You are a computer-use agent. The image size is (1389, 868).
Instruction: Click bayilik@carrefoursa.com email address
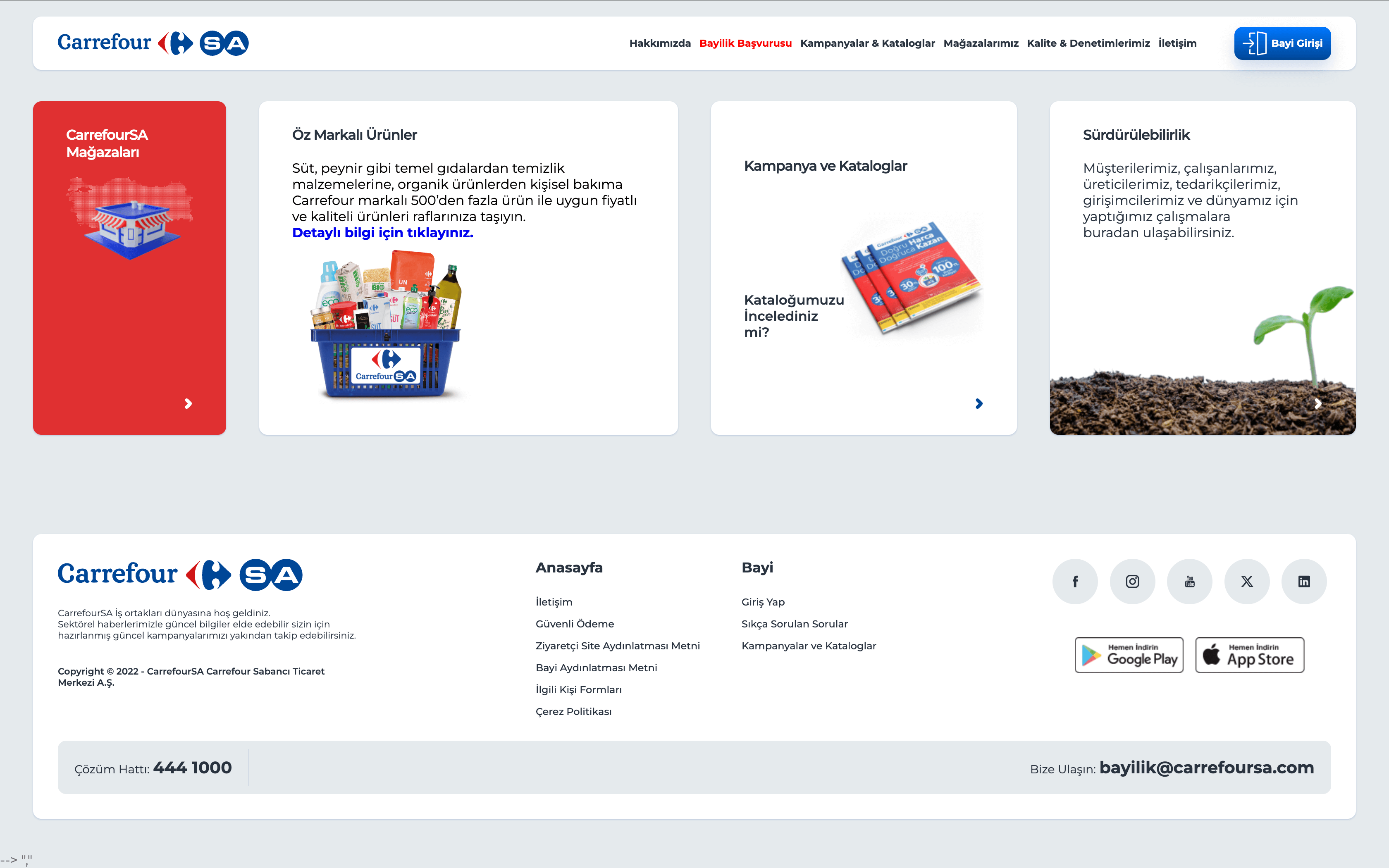(x=1206, y=768)
